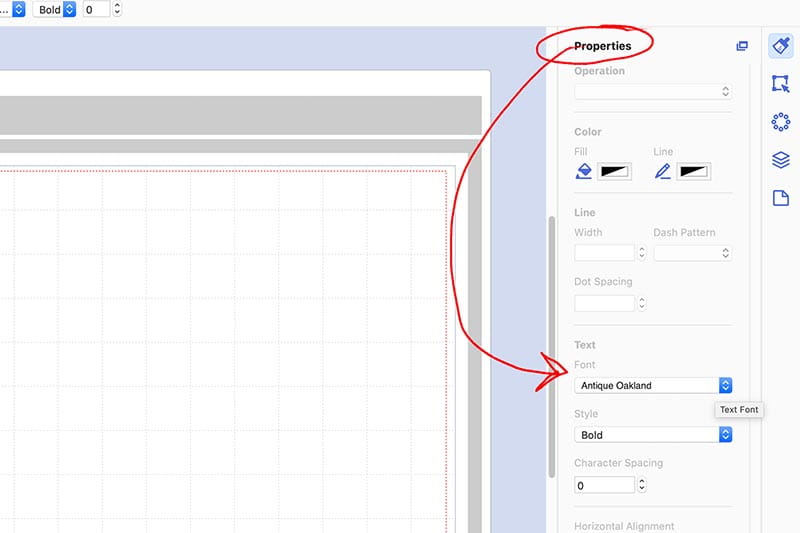The image size is (800, 533).
Task: Open the Dash Pattern dropdown
Action: click(x=692, y=253)
